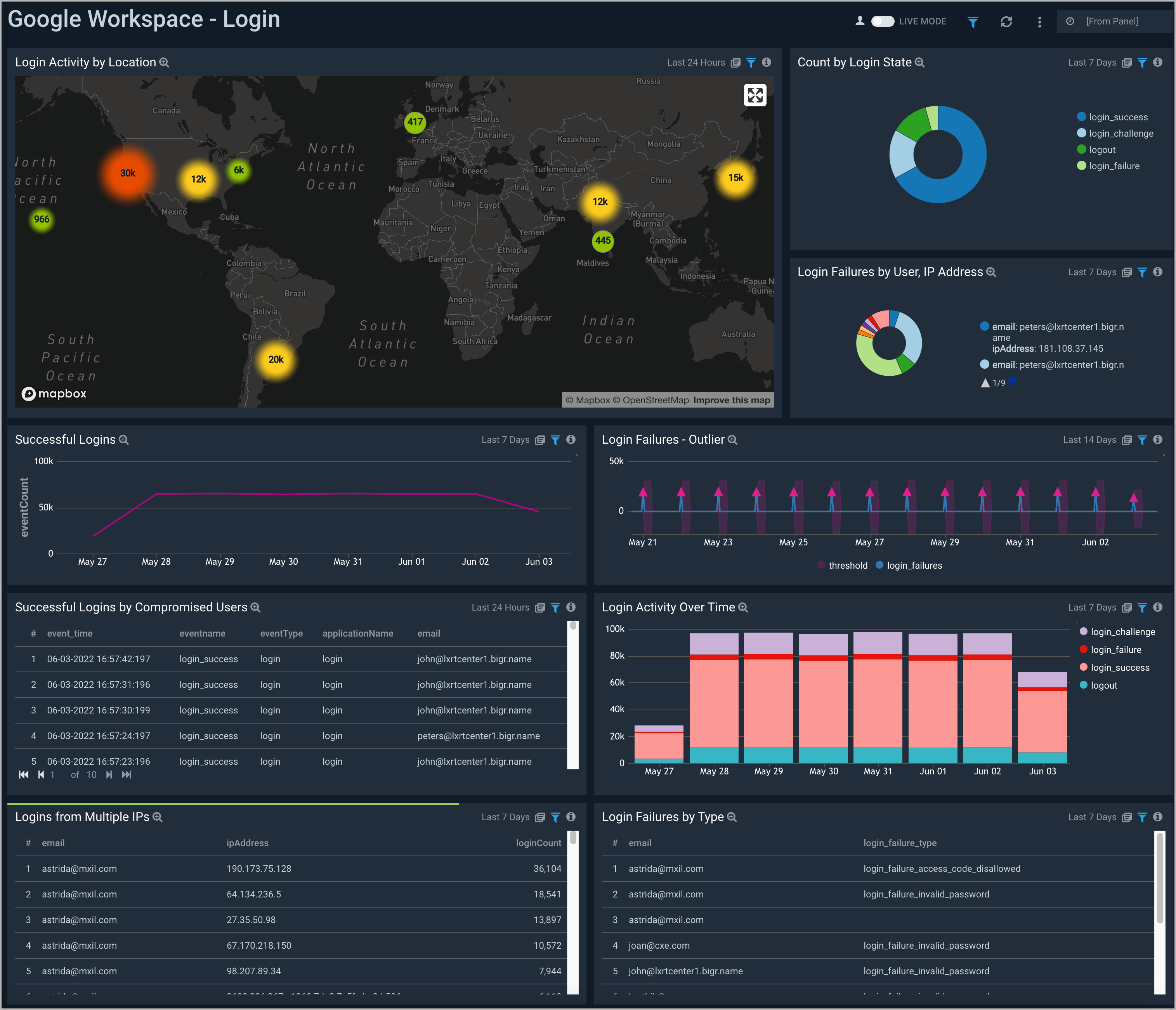The height and width of the screenshot is (1010, 1176).
Task: Expand the map with the fullscreen icon
Action: pos(755,95)
